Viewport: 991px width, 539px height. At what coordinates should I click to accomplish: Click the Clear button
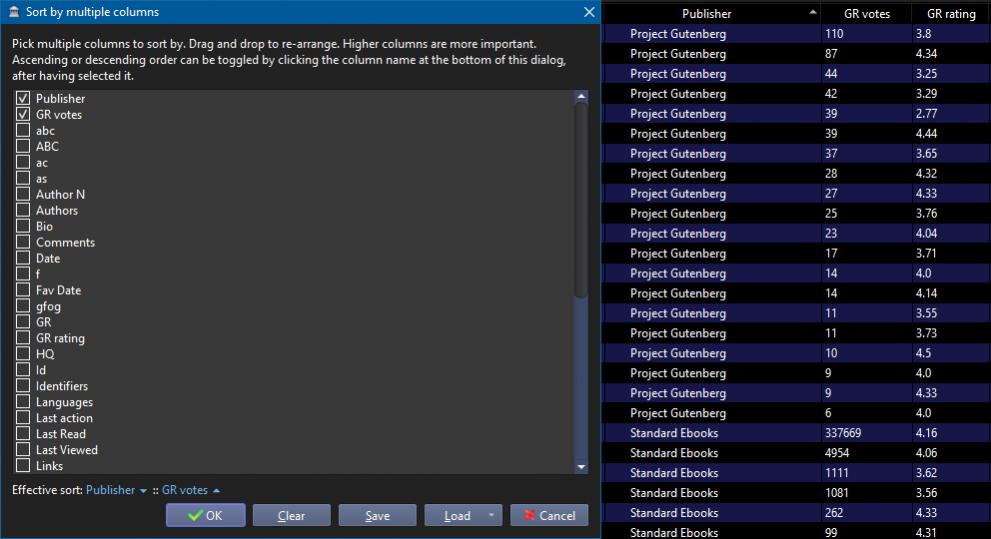click(291, 515)
